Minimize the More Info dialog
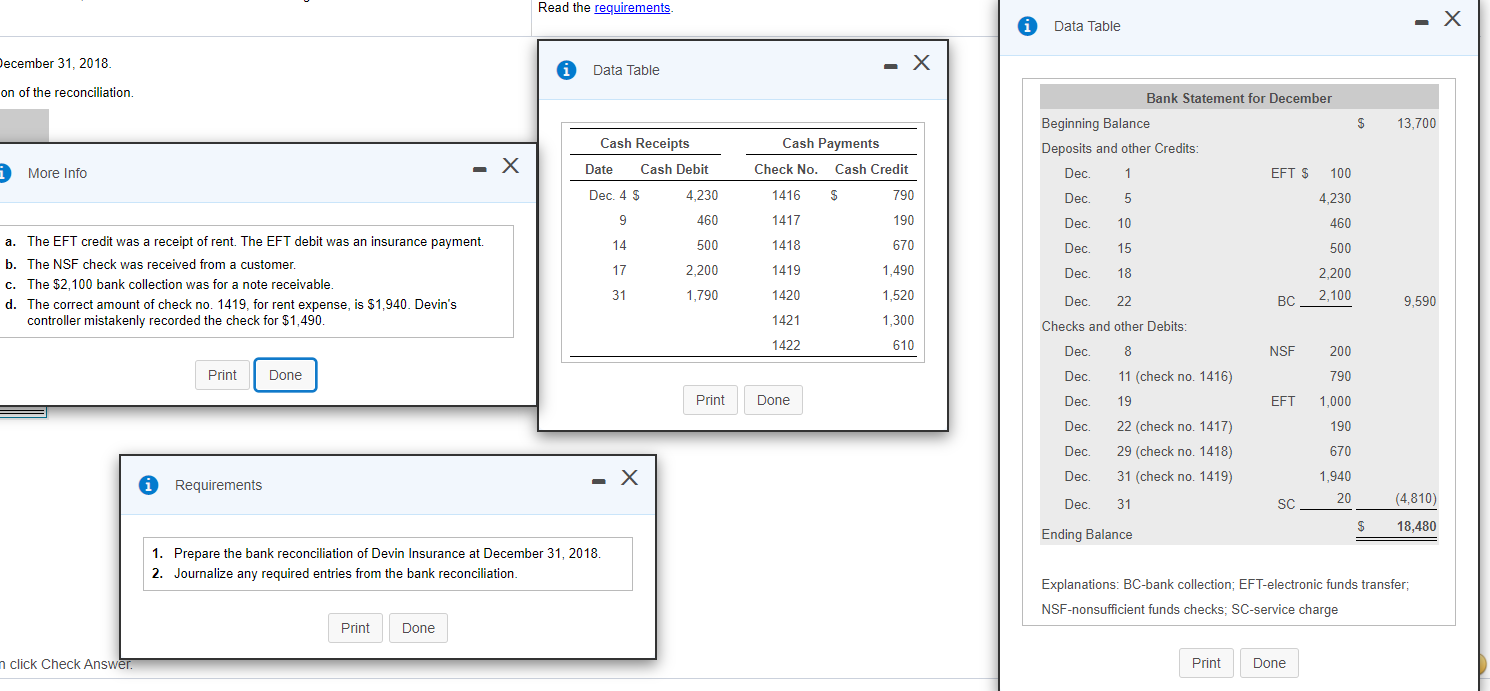The width and height of the screenshot is (1490, 691). point(481,168)
